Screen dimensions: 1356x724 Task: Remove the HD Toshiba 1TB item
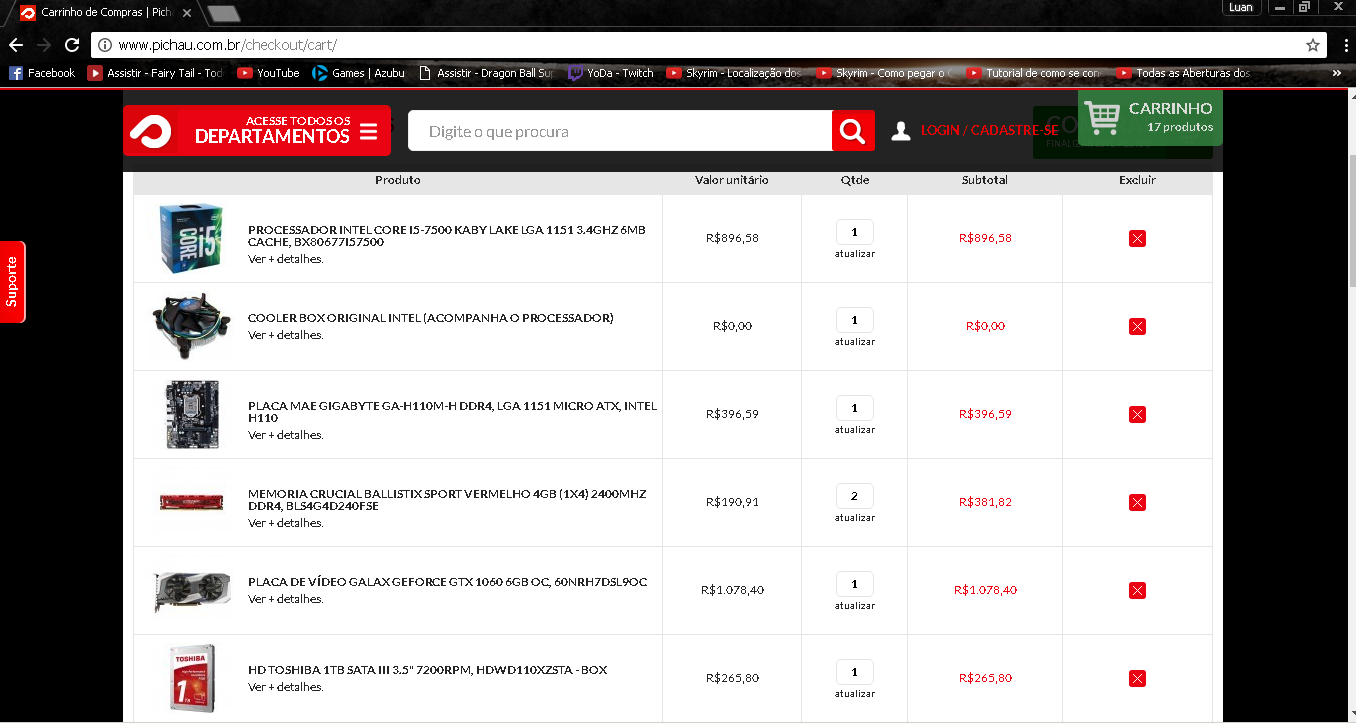click(x=1137, y=678)
